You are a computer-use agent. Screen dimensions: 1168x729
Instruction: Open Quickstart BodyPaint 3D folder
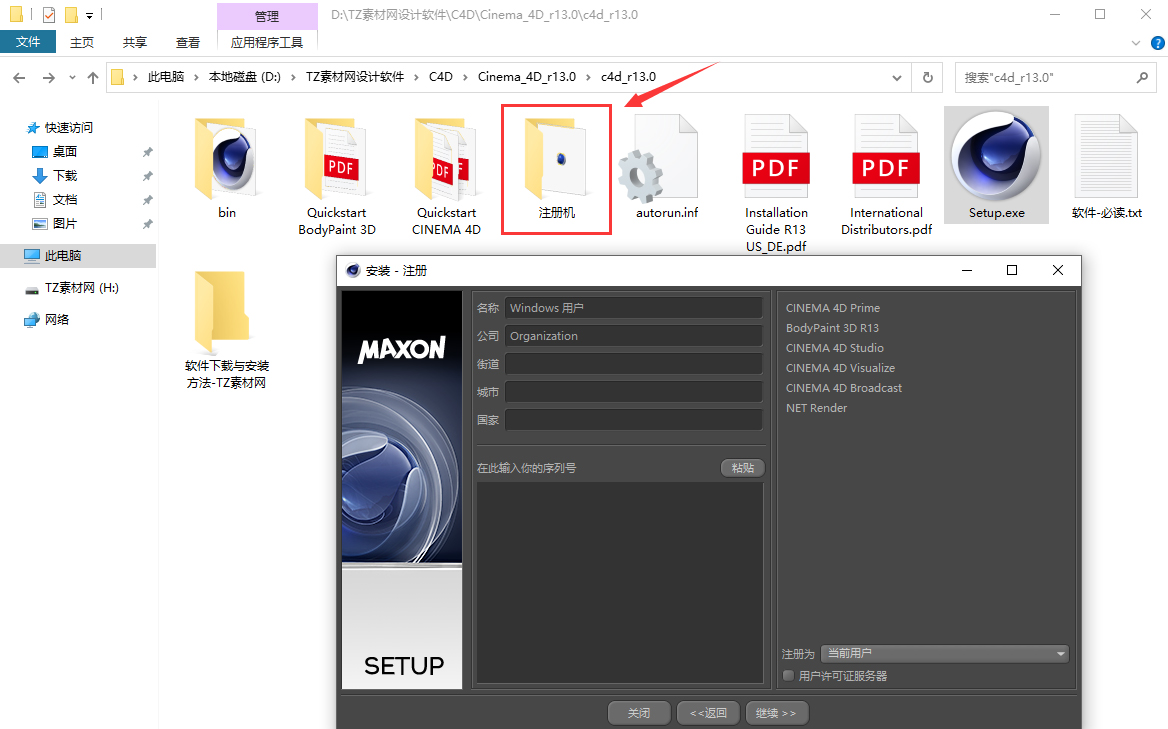[x=337, y=176]
